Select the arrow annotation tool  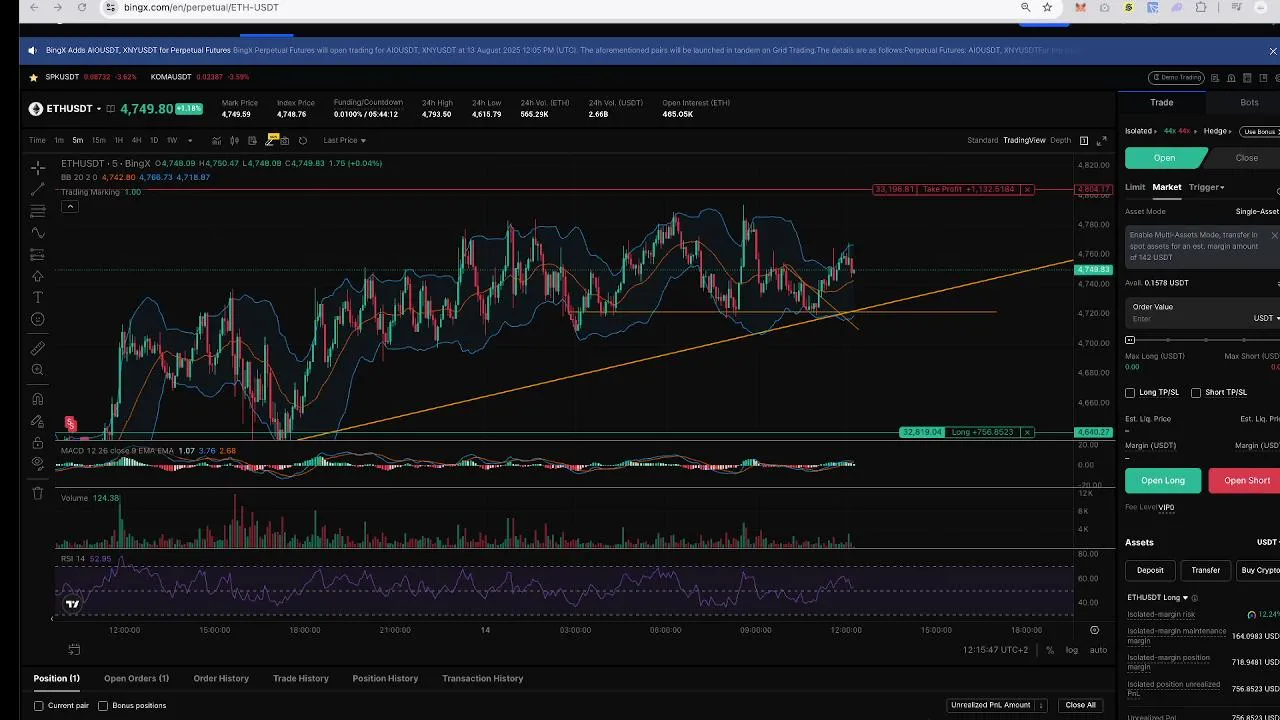click(37, 276)
